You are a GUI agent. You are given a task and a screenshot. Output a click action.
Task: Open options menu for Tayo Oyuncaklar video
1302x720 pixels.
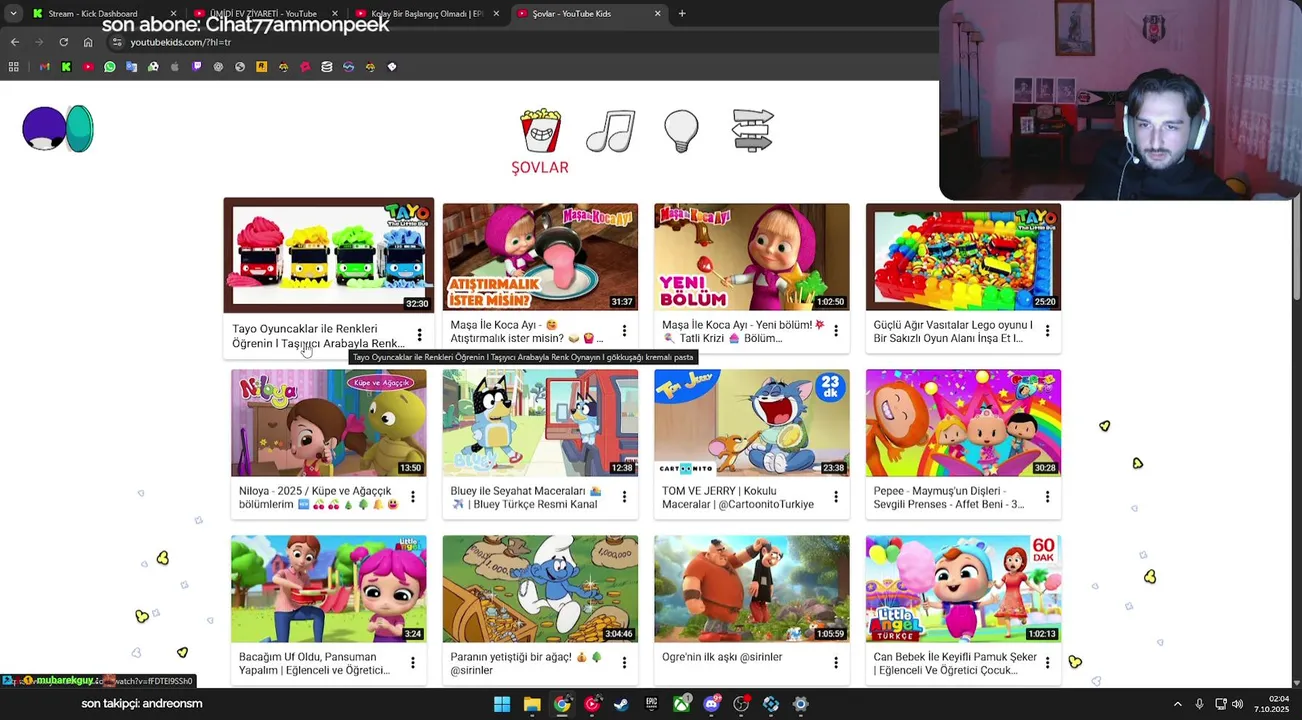click(x=419, y=335)
